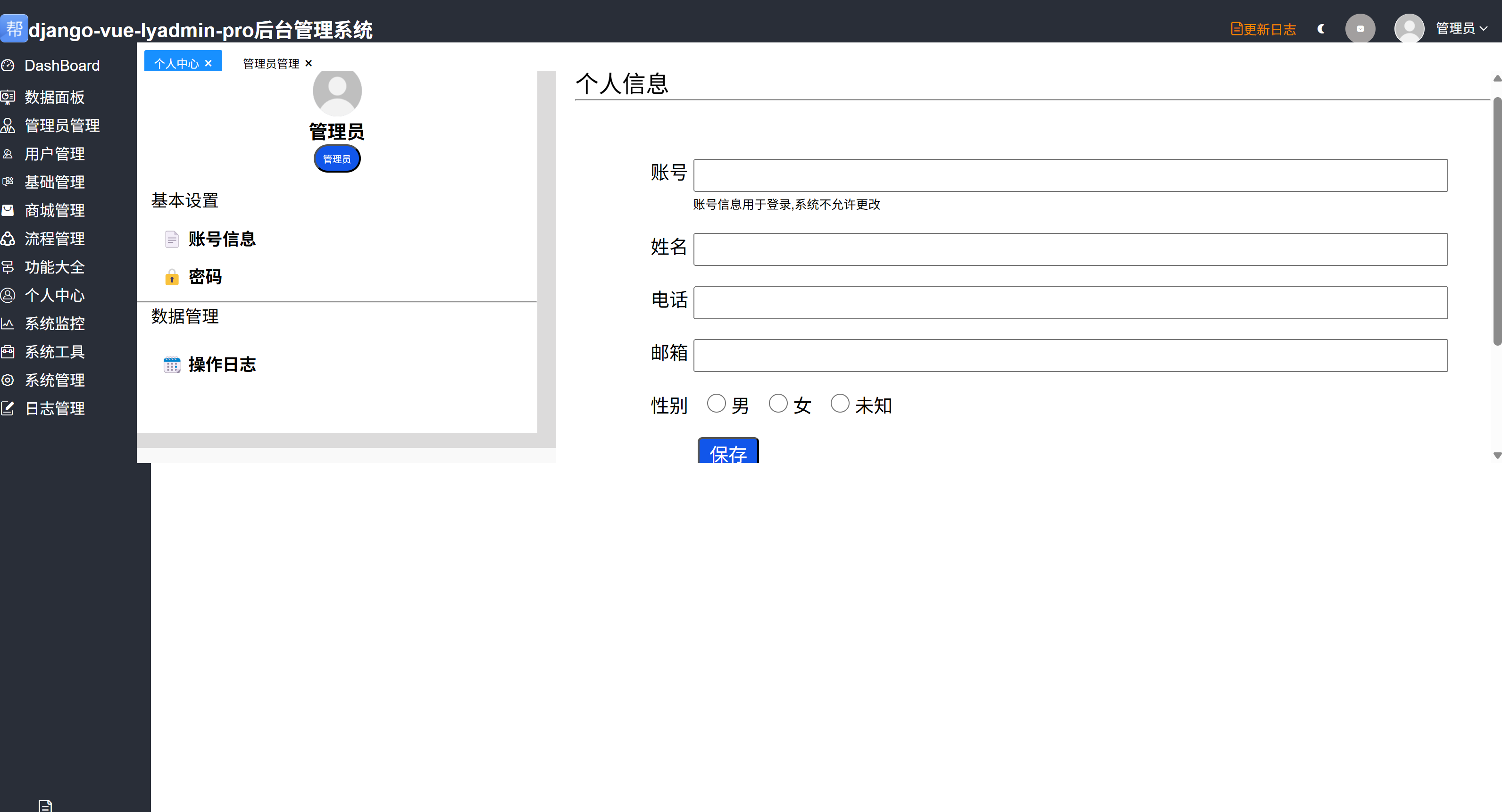Click the 姓名 name input field

pos(1070,249)
